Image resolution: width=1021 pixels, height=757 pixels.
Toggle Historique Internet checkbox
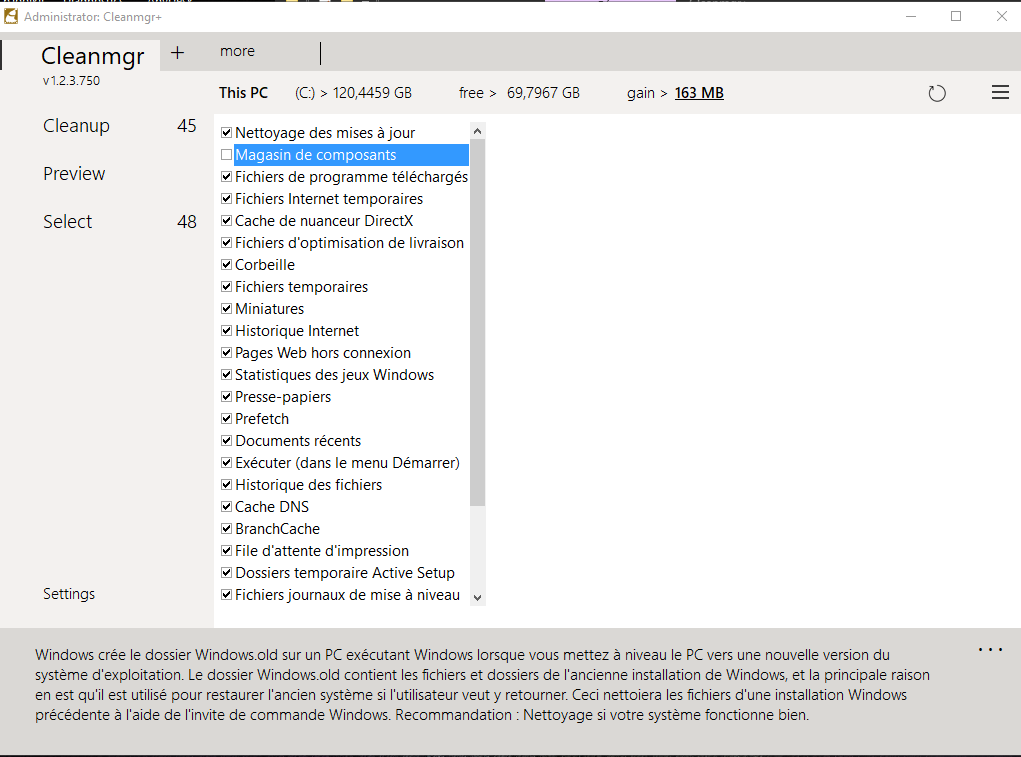click(x=227, y=331)
